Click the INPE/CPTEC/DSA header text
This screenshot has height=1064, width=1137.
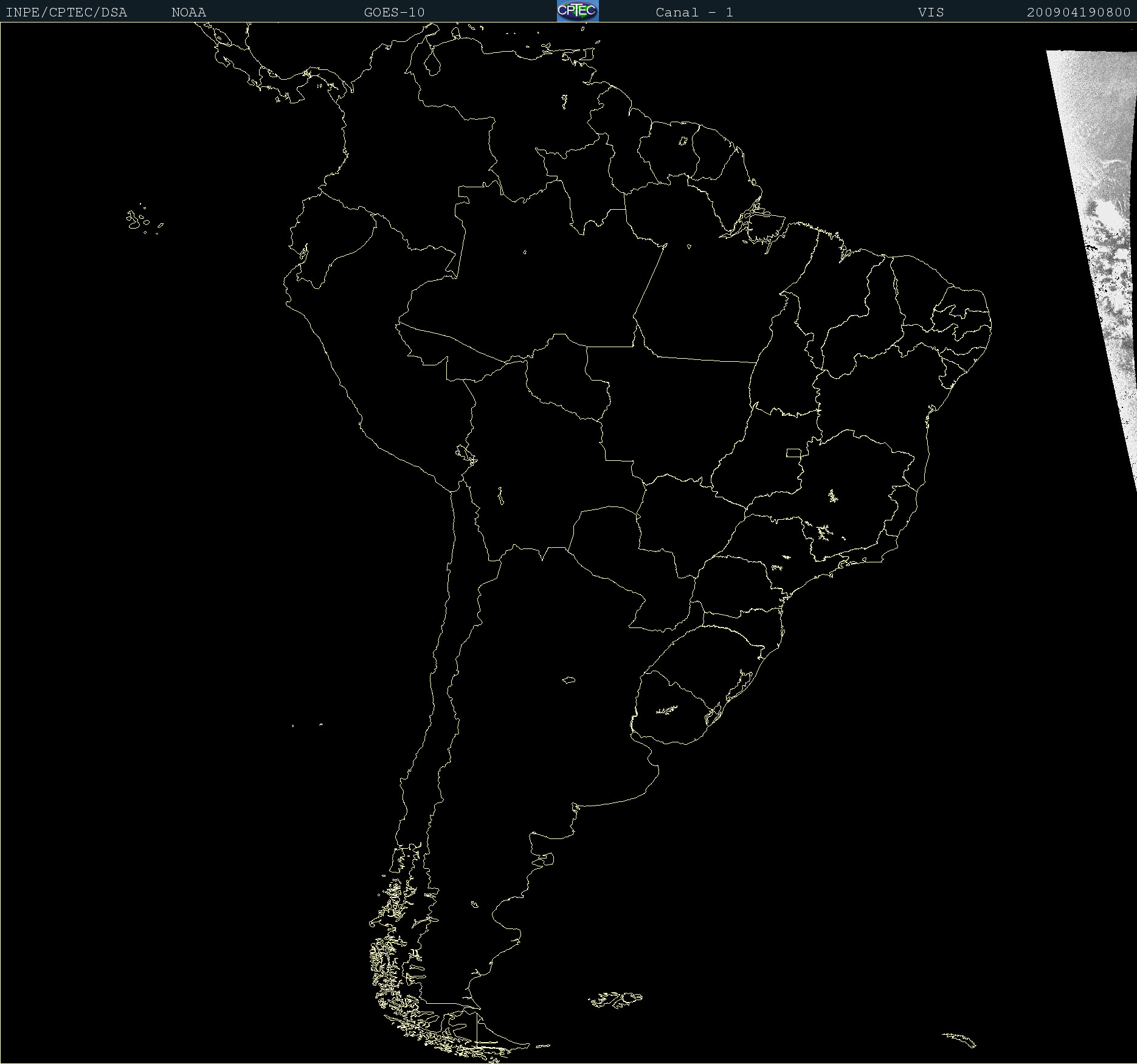(x=66, y=12)
